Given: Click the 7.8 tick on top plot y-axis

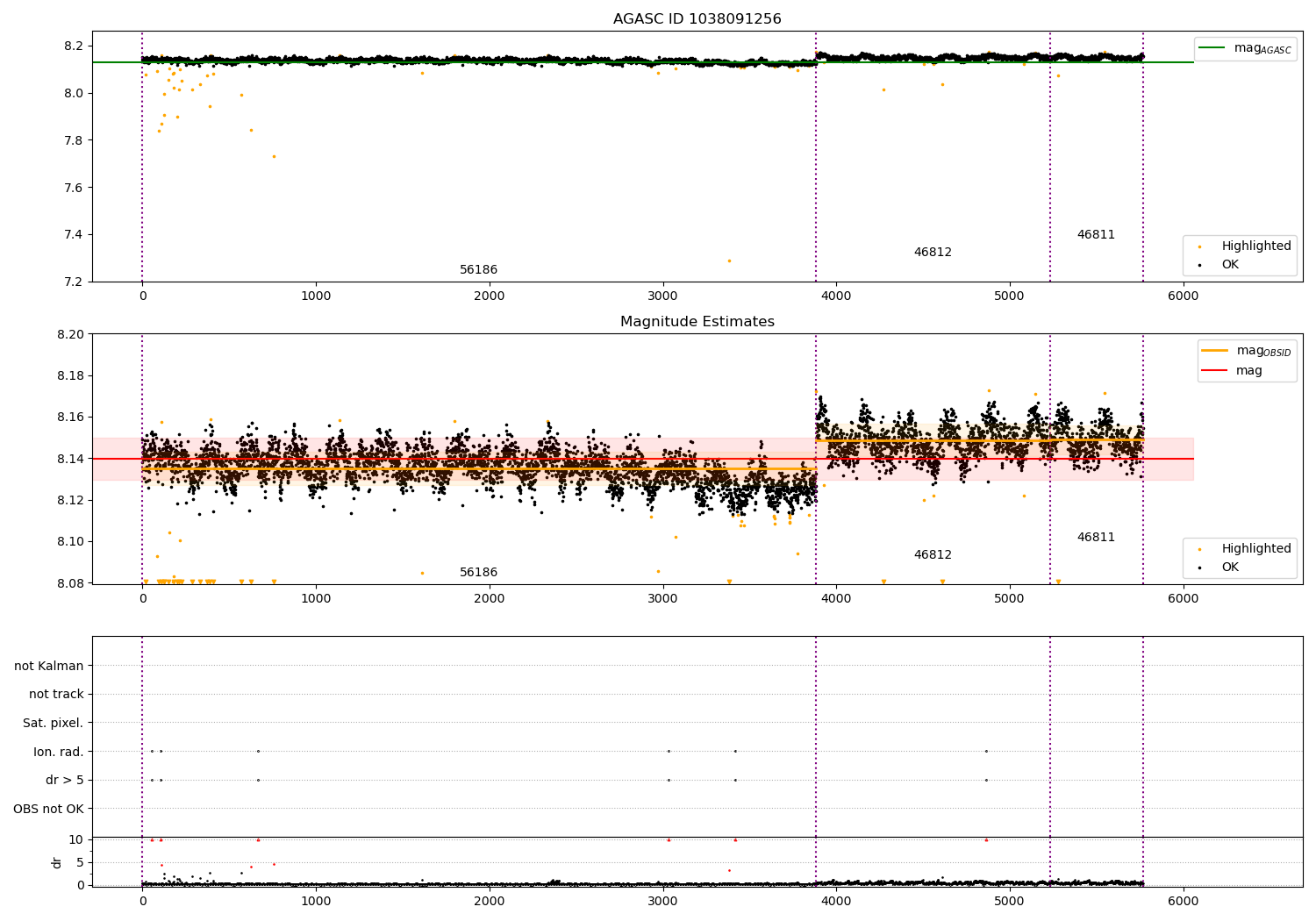Looking at the screenshot, I should coord(75,140).
